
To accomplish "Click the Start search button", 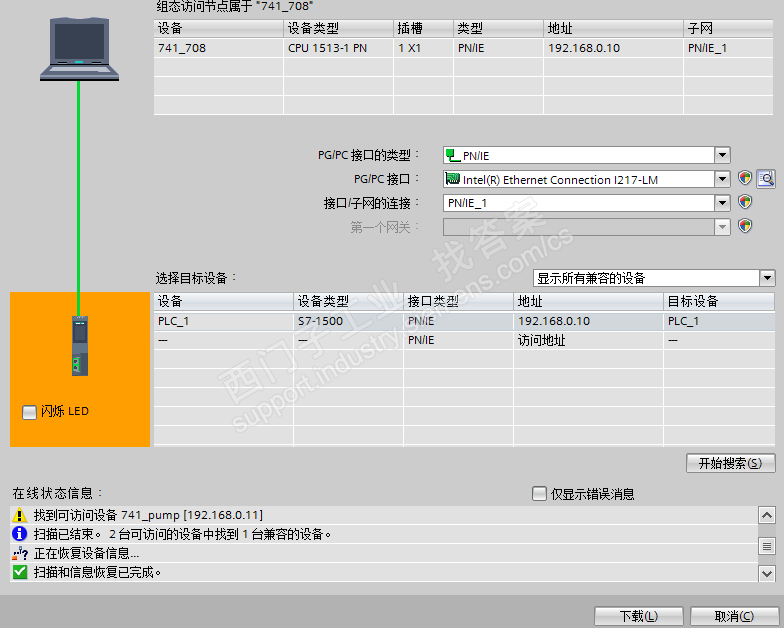I will (x=730, y=463).
